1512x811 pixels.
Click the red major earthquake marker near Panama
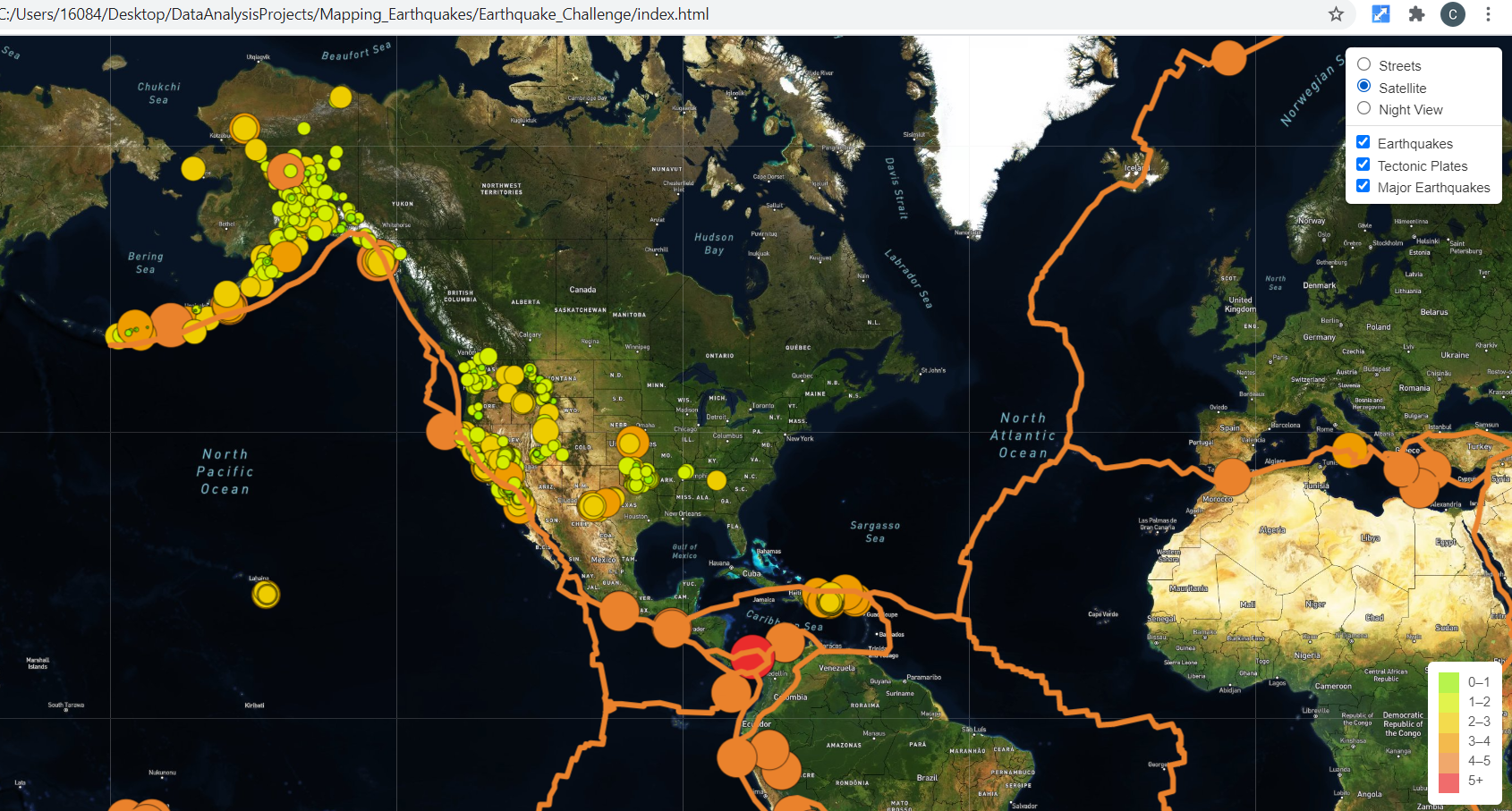[752, 655]
